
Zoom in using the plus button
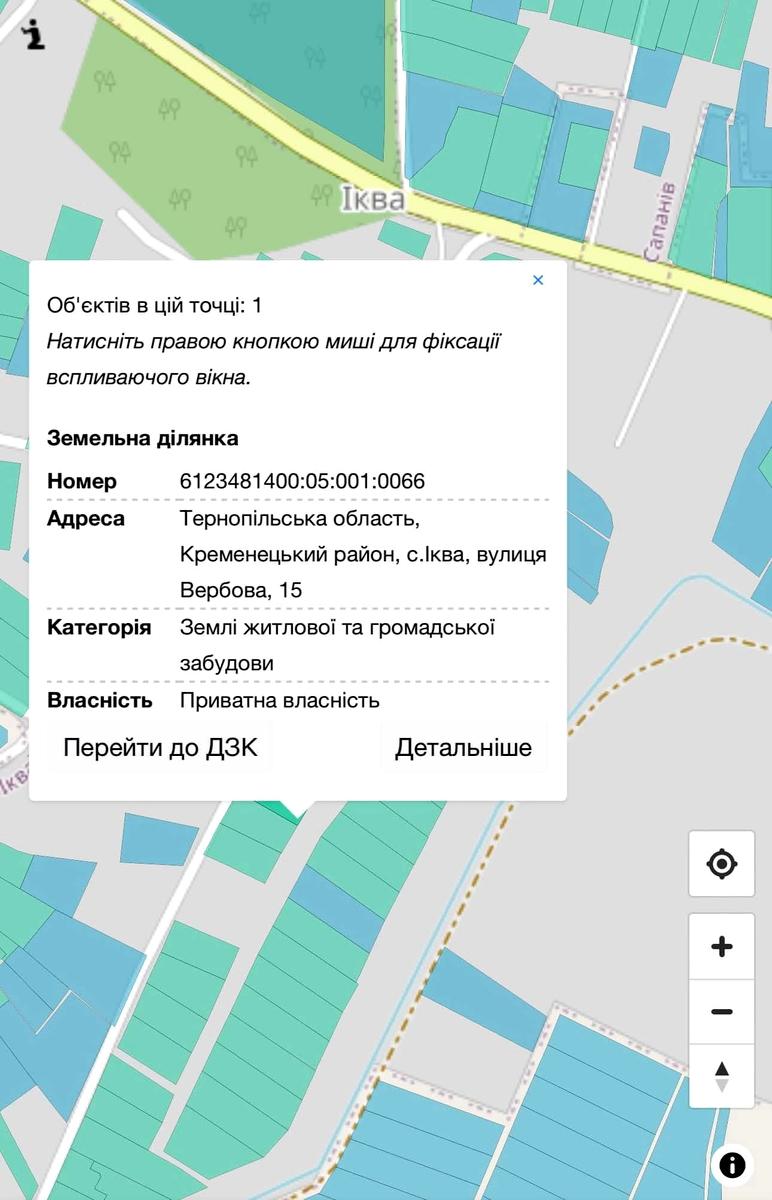tap(721, 947)
